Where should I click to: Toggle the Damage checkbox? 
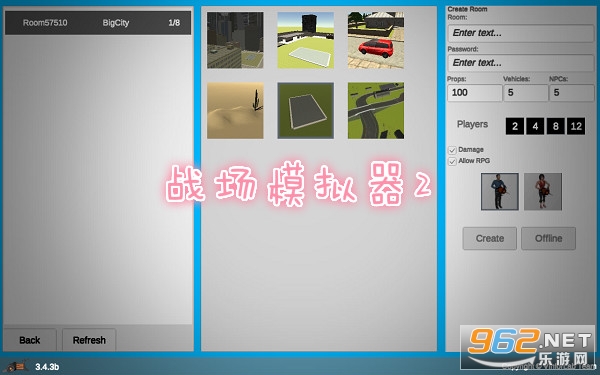click(x=452, y=150)
